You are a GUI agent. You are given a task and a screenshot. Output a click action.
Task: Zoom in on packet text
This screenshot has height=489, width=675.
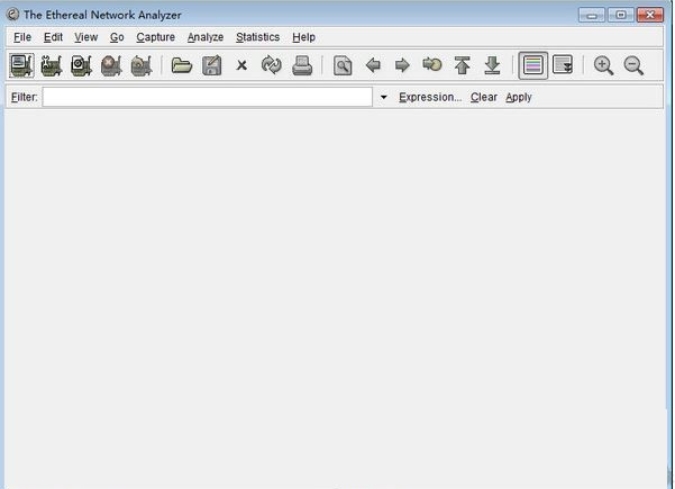click(604, 65)
